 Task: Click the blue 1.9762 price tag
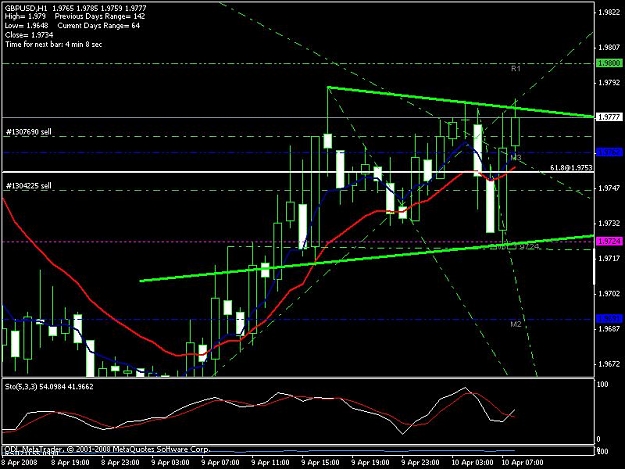pos(609,152)
